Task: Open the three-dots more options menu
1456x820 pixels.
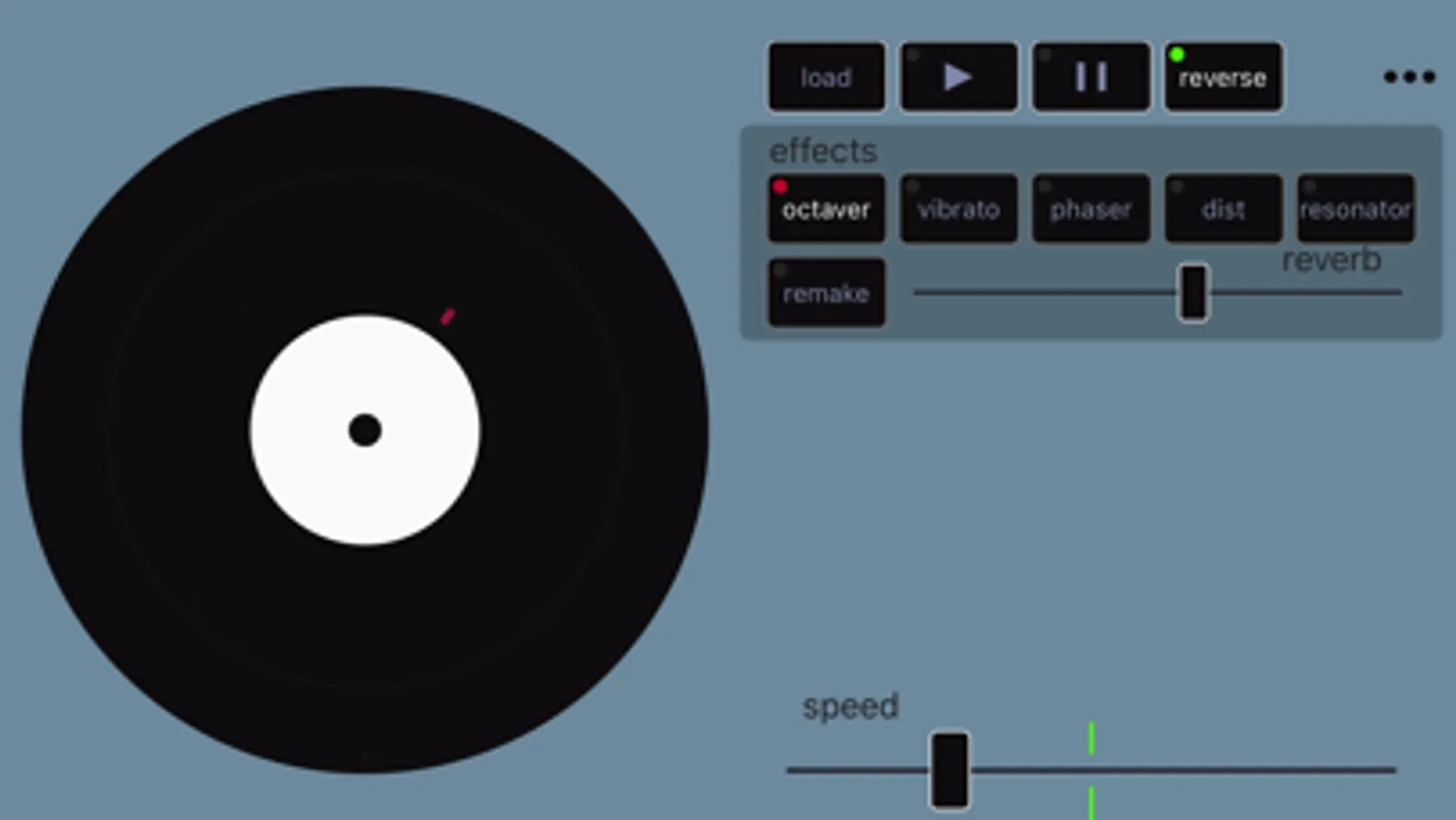Action: pyautogui.click(x=1410, y=77)
